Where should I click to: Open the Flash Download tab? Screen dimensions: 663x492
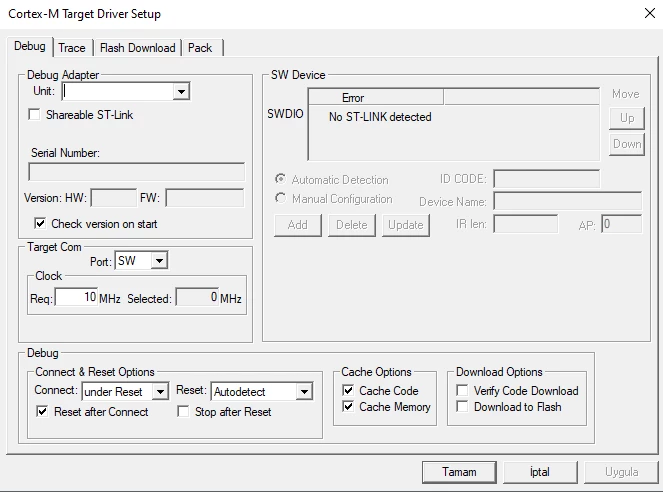tap(137, 48)
